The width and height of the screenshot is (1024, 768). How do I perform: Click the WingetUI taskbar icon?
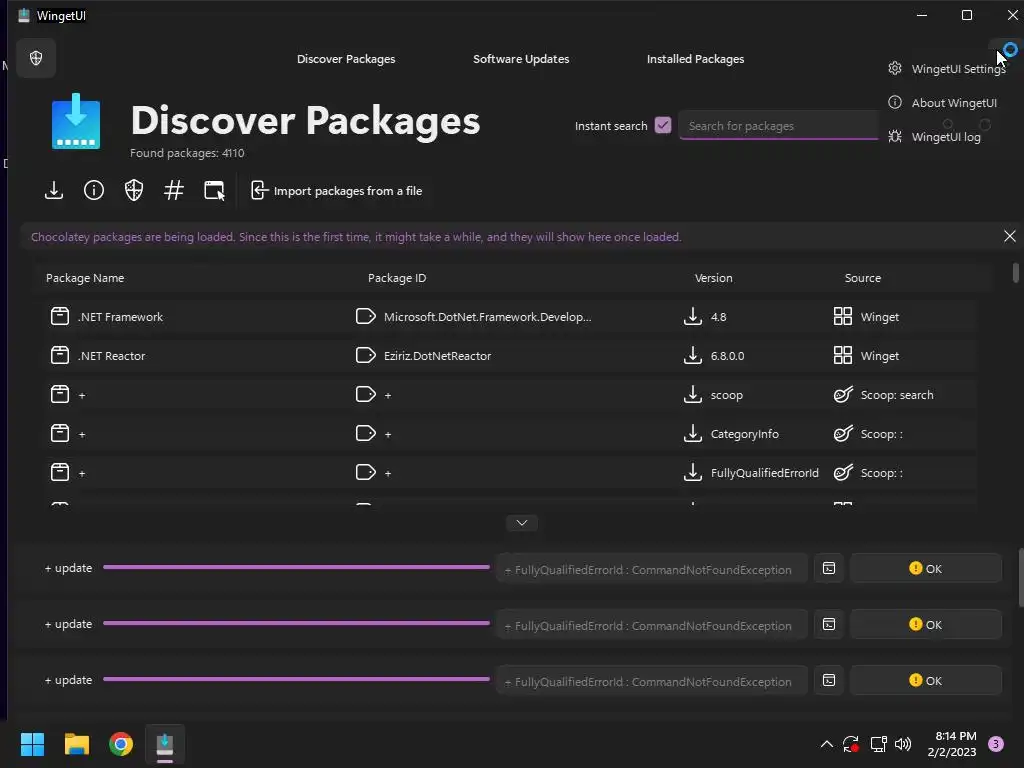(x=165, y=744)
